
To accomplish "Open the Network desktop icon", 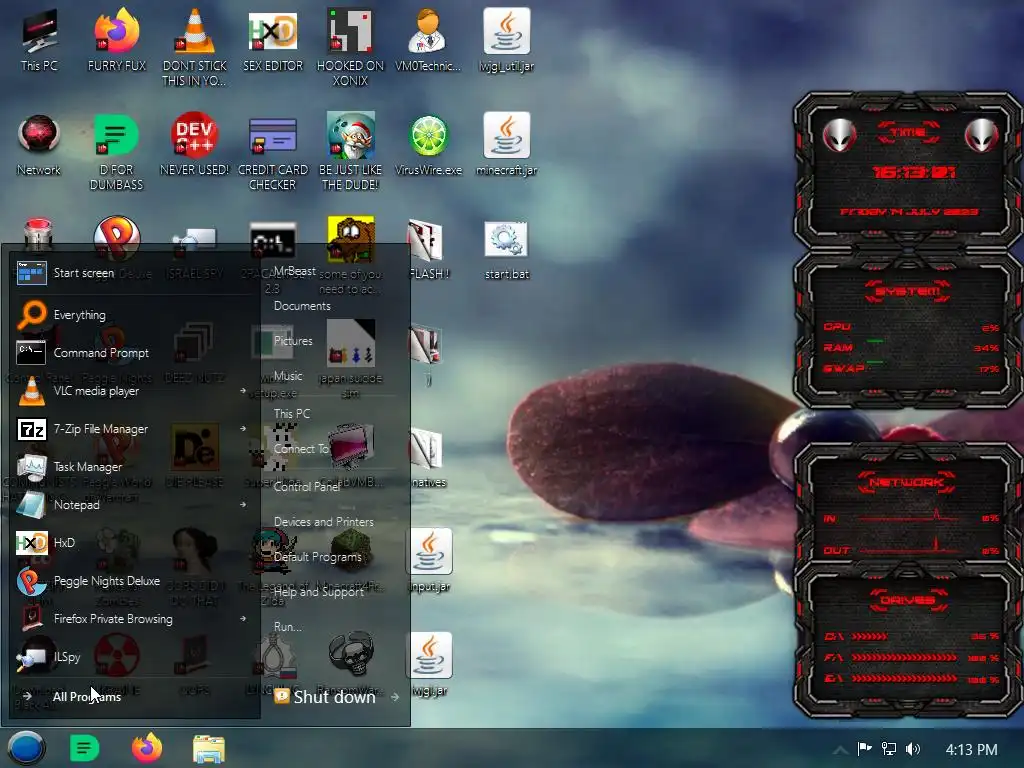I will pyautogui.click(x=39, y=145).
